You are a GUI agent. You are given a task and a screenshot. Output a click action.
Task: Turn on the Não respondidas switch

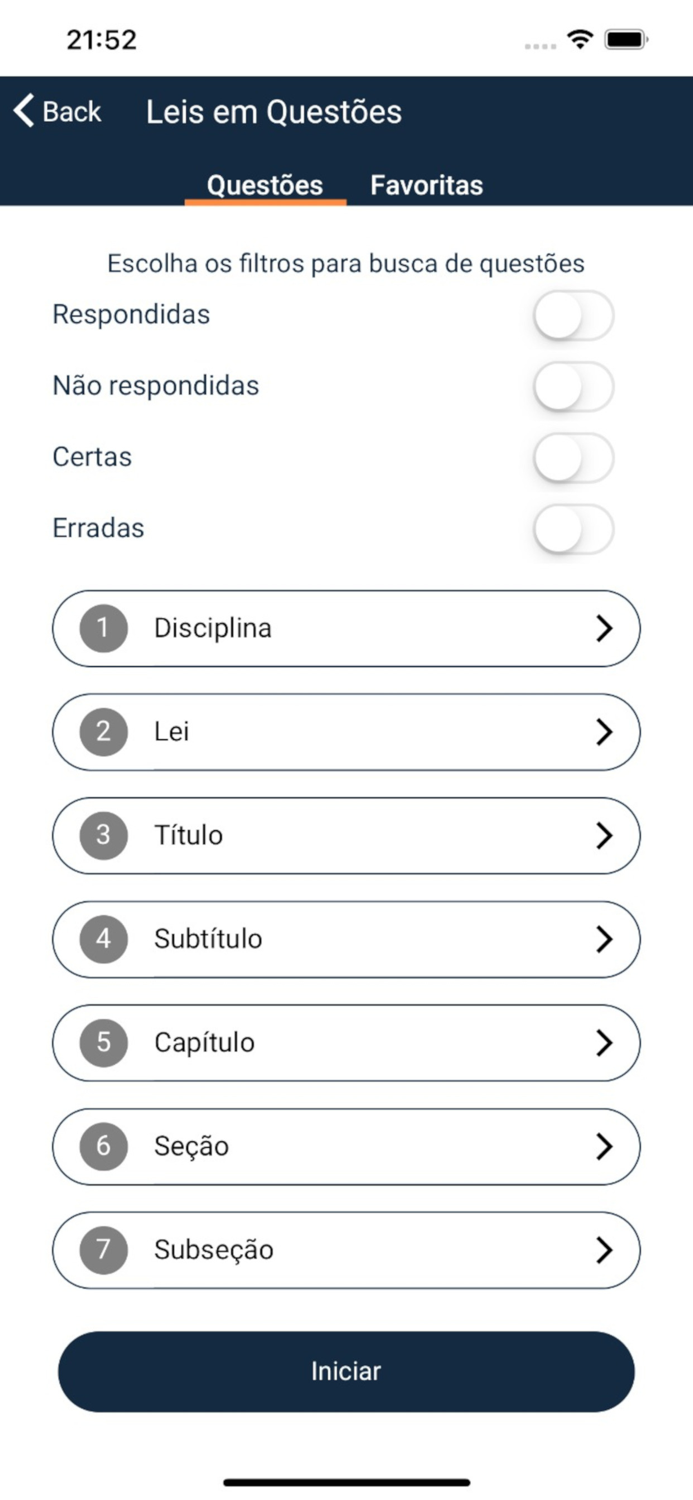[573, 385]
